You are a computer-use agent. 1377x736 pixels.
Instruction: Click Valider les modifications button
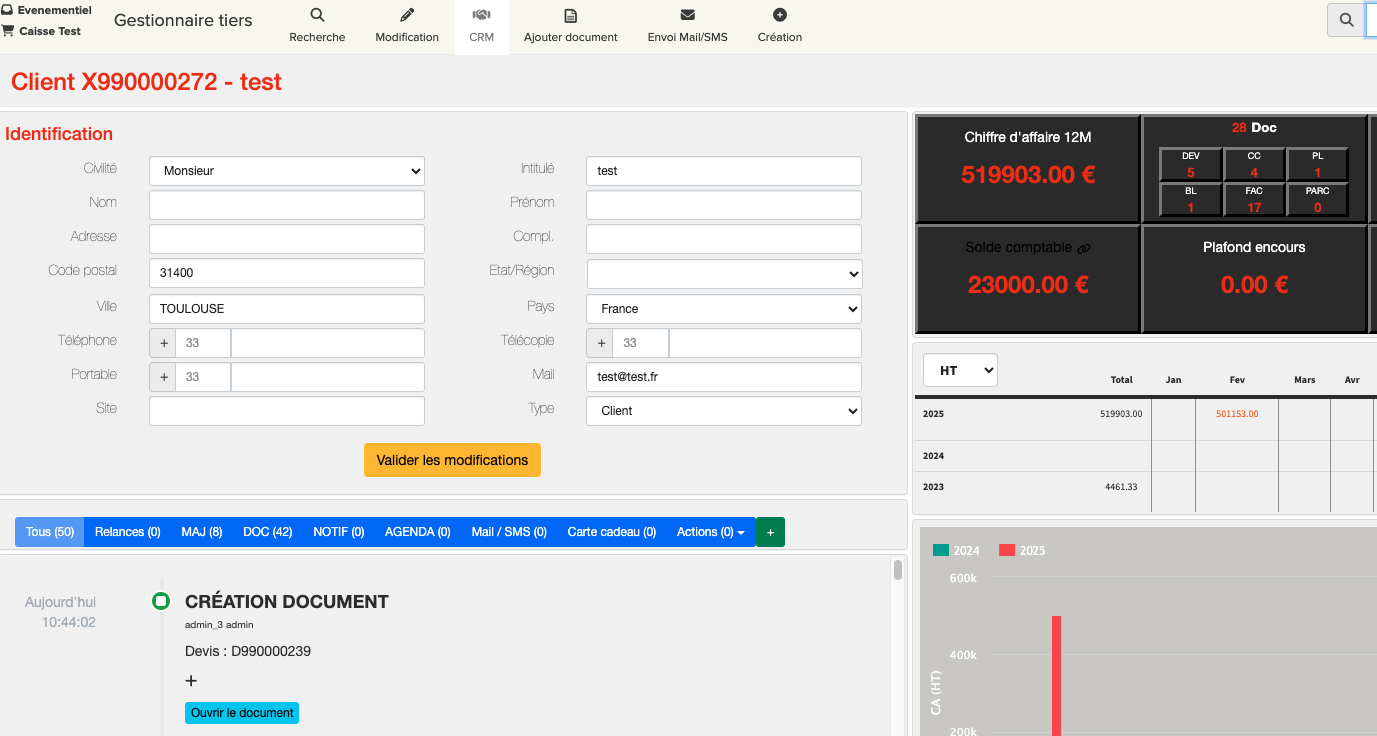(452, 460)
